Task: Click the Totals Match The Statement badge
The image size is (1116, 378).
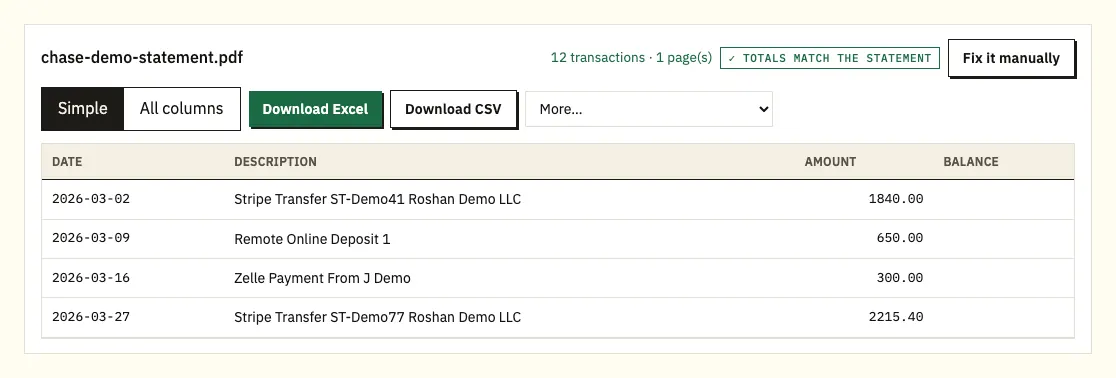Action: 829,58
